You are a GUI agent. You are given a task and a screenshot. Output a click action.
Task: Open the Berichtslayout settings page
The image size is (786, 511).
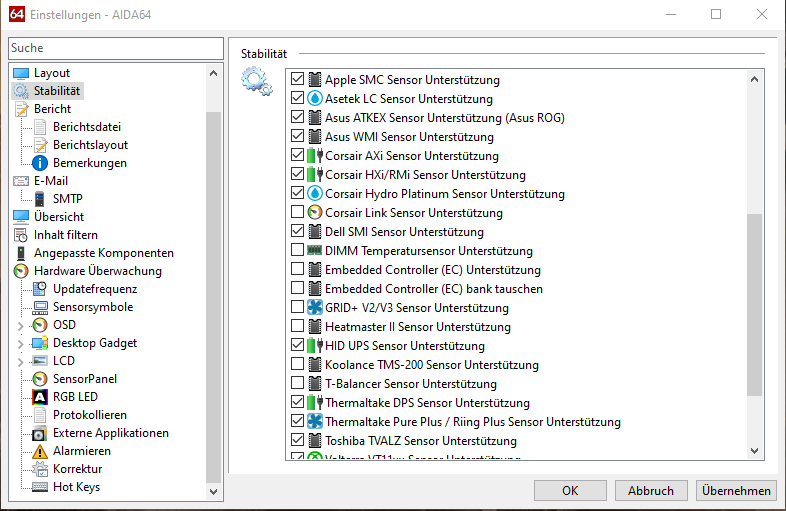(90, 145)
